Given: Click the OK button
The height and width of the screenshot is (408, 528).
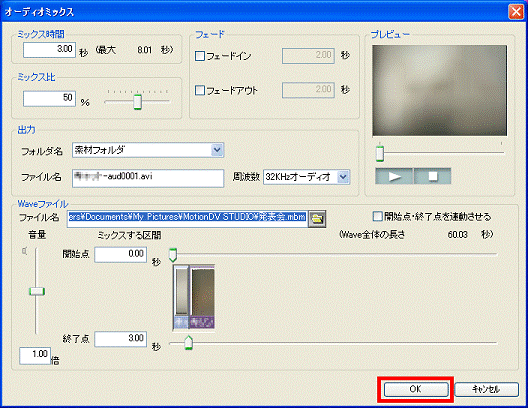Looking at the screenshot, I should [416, 389].
